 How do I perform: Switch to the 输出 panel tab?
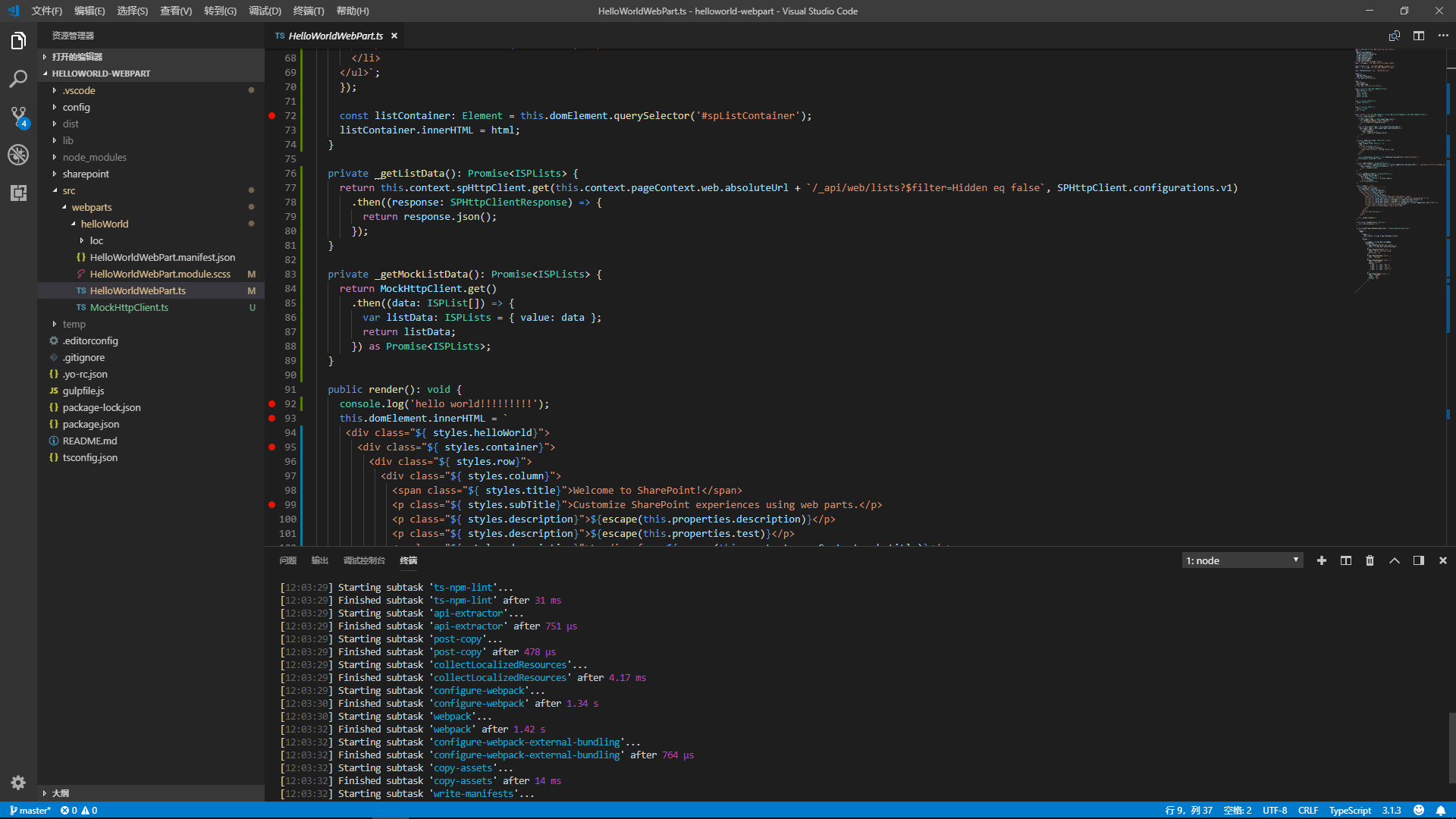319,560
